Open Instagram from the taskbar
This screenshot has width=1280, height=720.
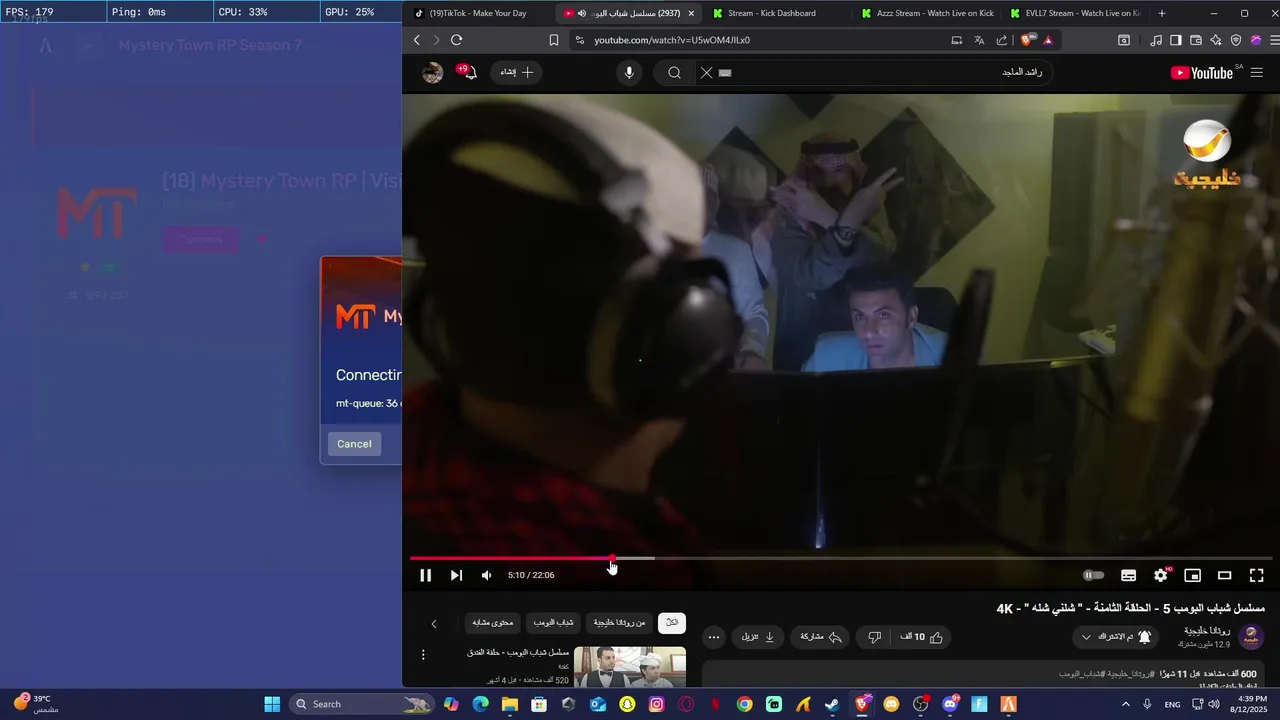pyautogui.click(x=656, y=704)
